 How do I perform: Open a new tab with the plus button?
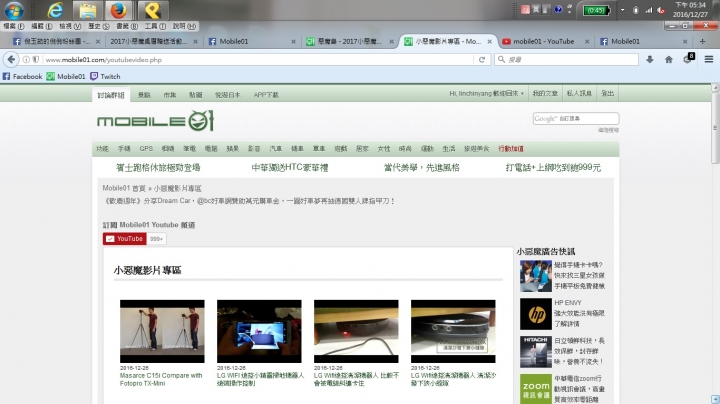coord(702,41)
